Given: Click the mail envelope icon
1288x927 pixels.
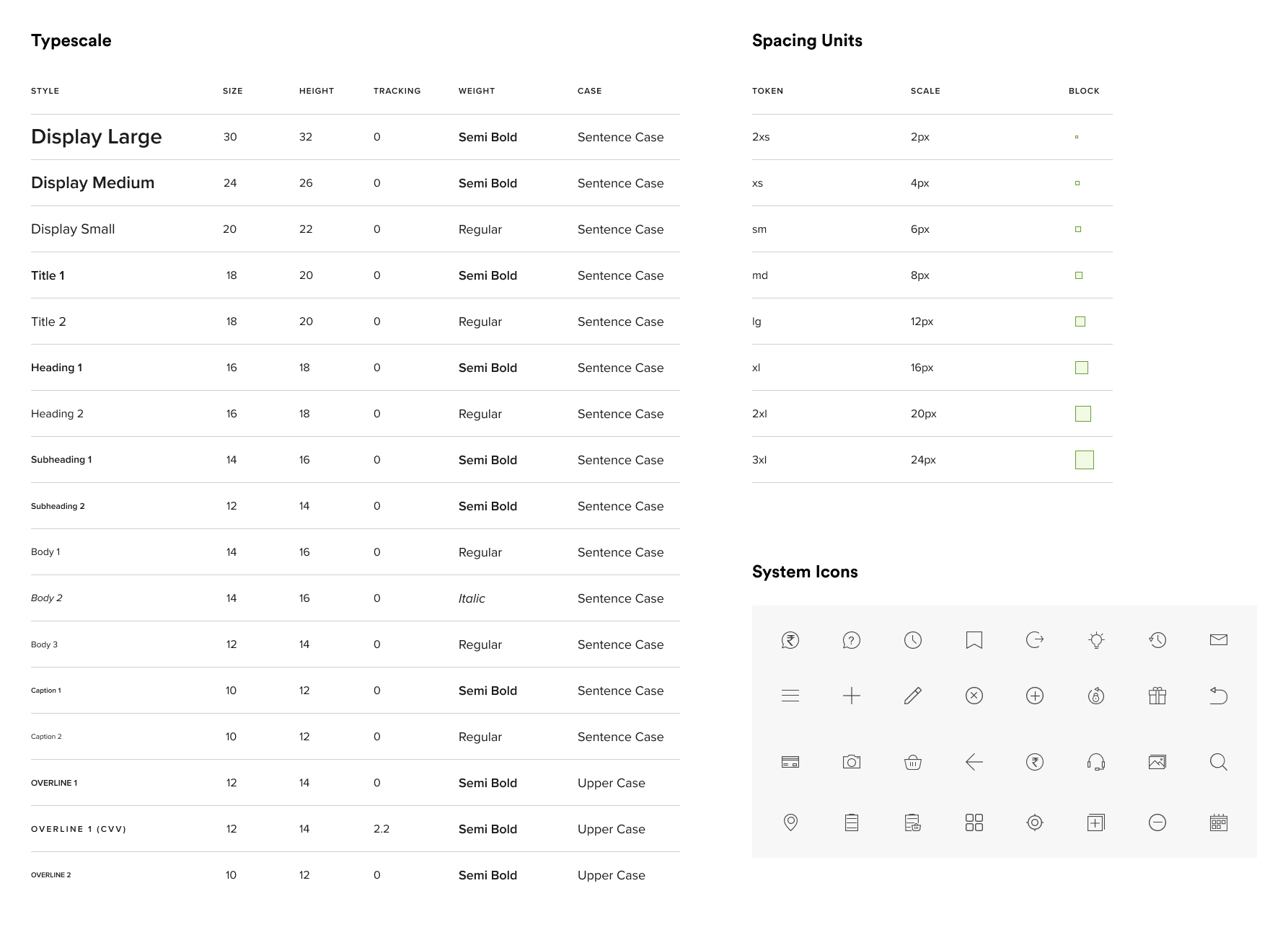Looking at the screenshot, I should pos(1219,640).
